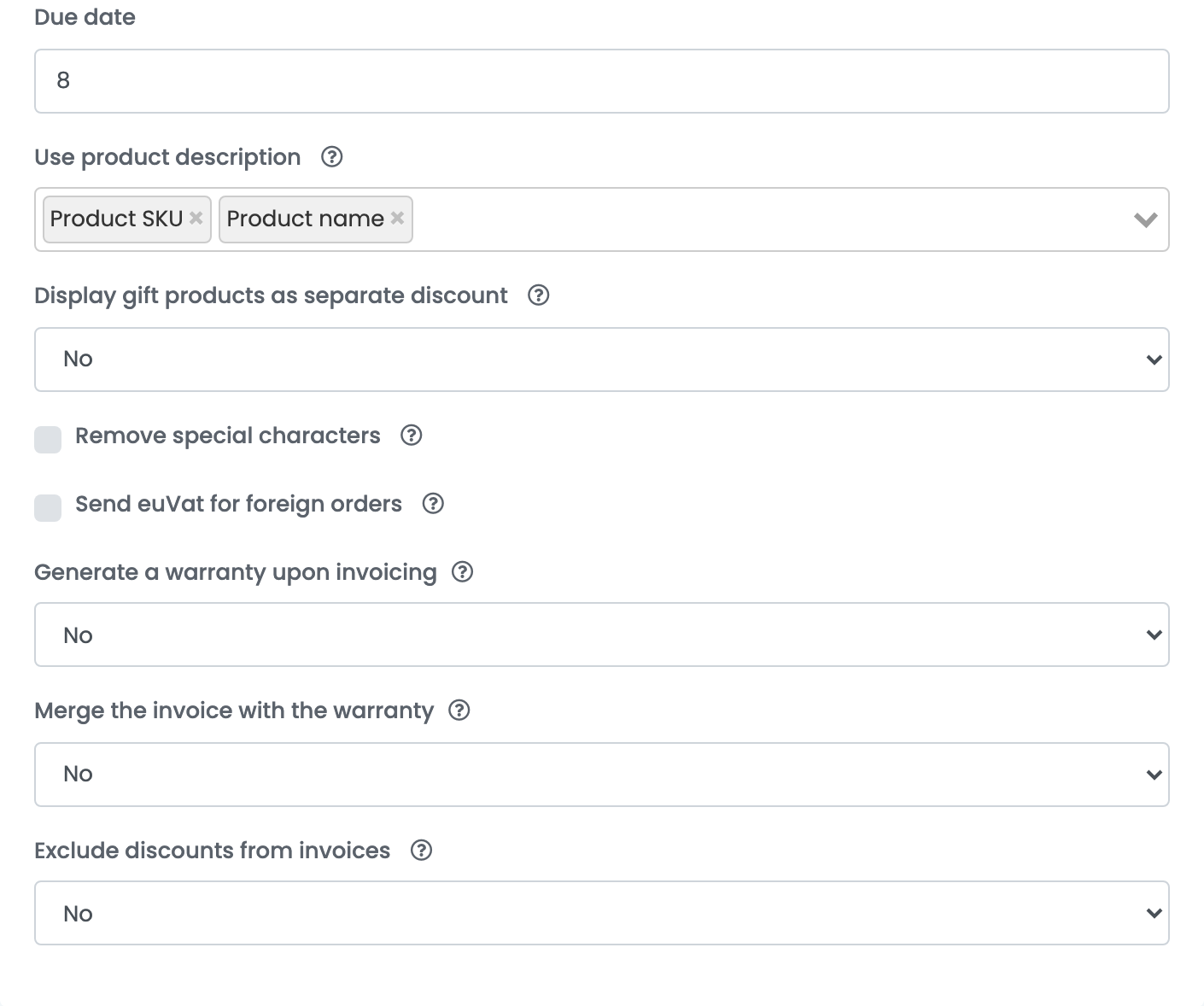Click help icon for Merge the invoice
Viewport: 1204px width, 1006px height.
pyautogui.click(x=459, y=711)
